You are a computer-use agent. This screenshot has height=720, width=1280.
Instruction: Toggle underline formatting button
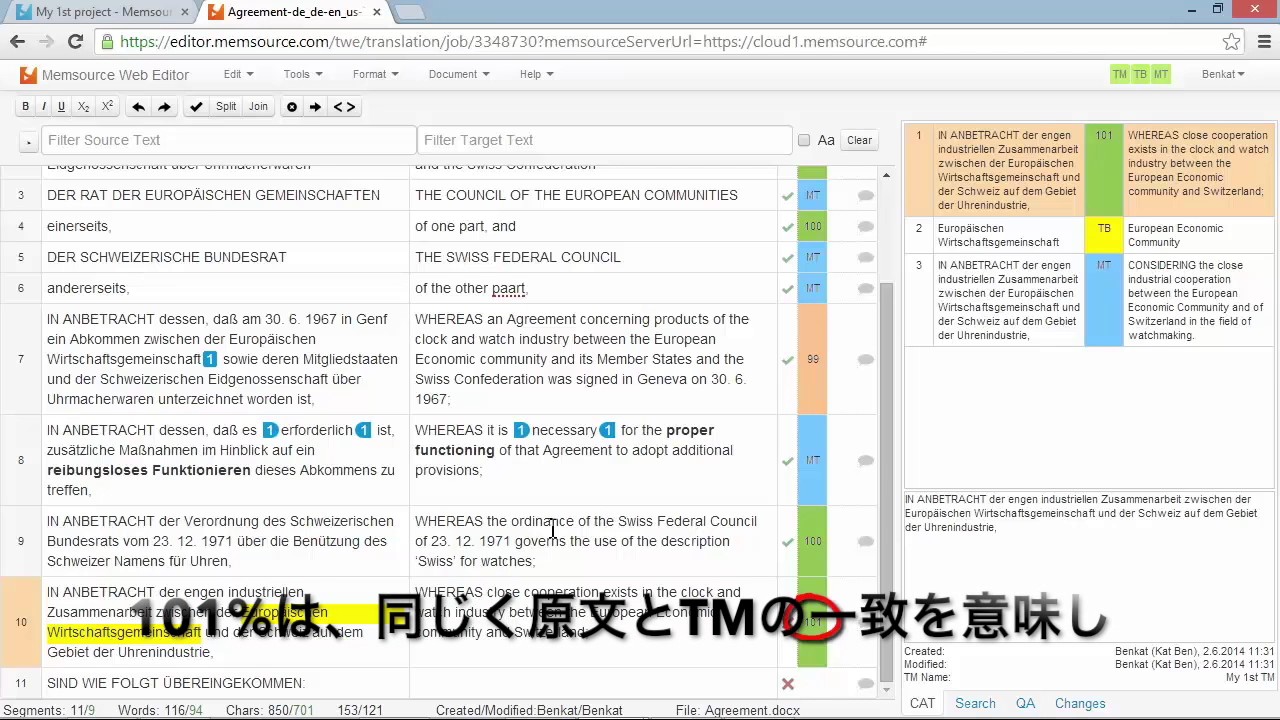pyautogui.click(x=61, y=107)
